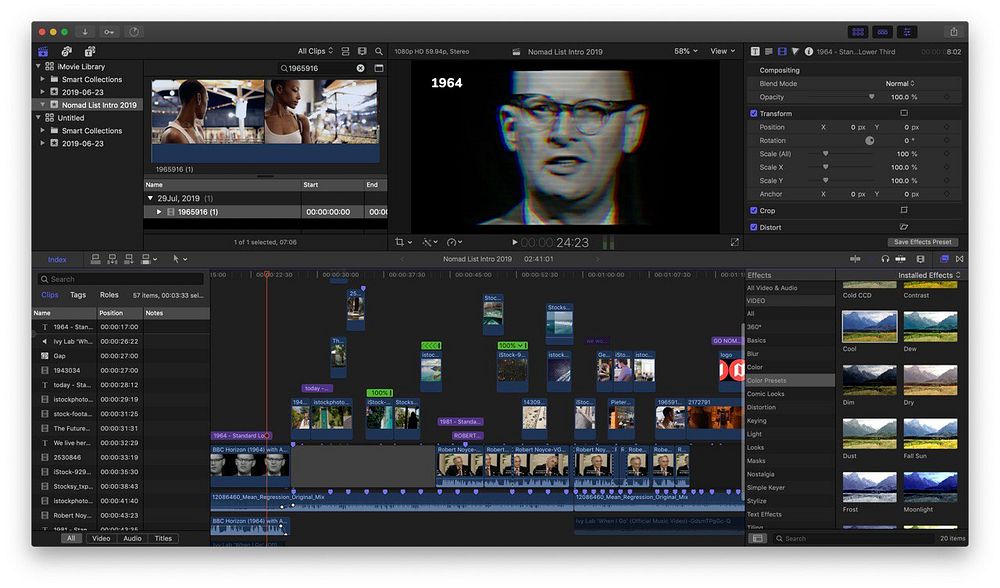Click the import media arrow button
The image size is (1000, 588).
click(84, 32)
